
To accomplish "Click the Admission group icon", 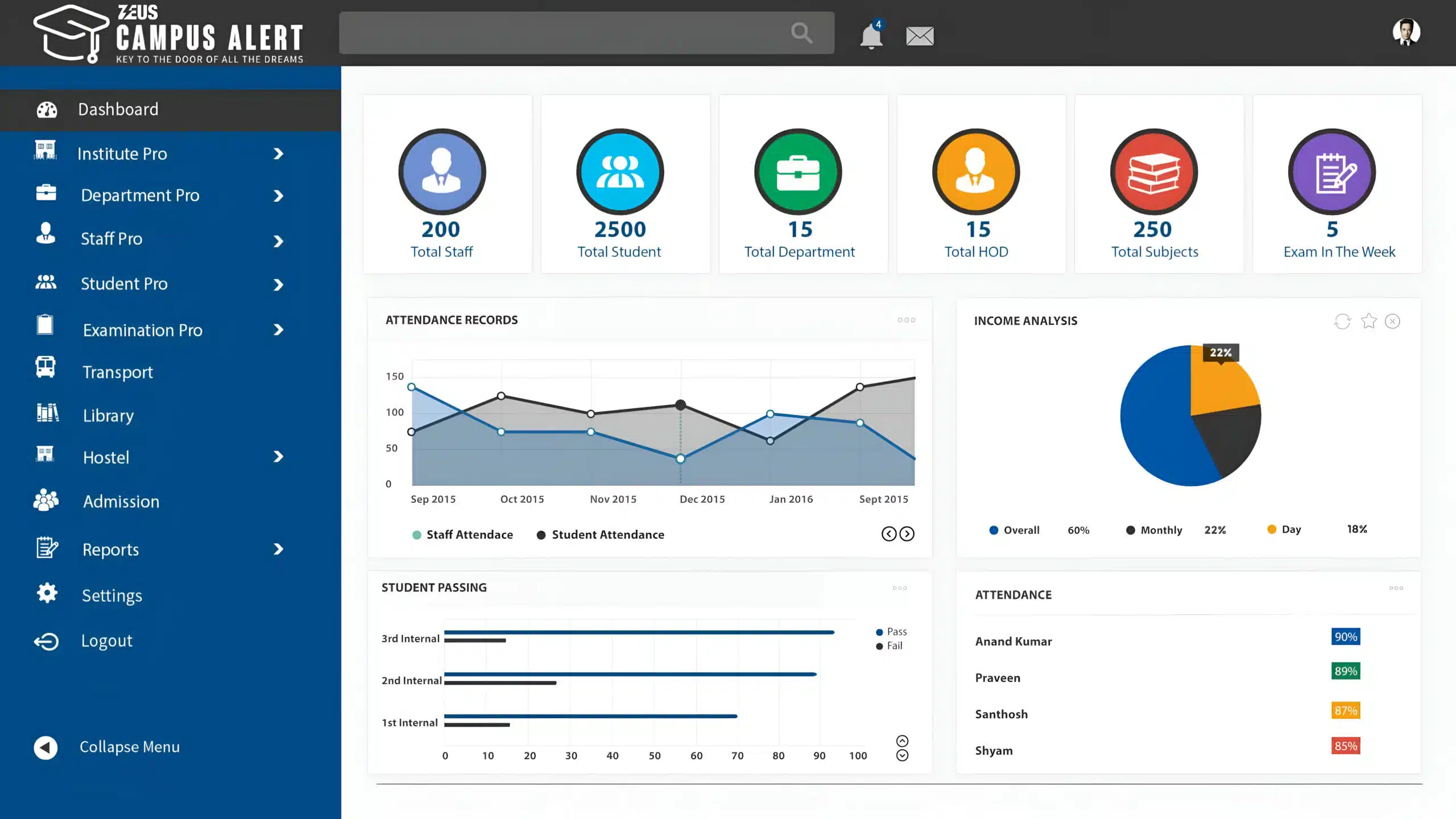I will click(45, 500).
